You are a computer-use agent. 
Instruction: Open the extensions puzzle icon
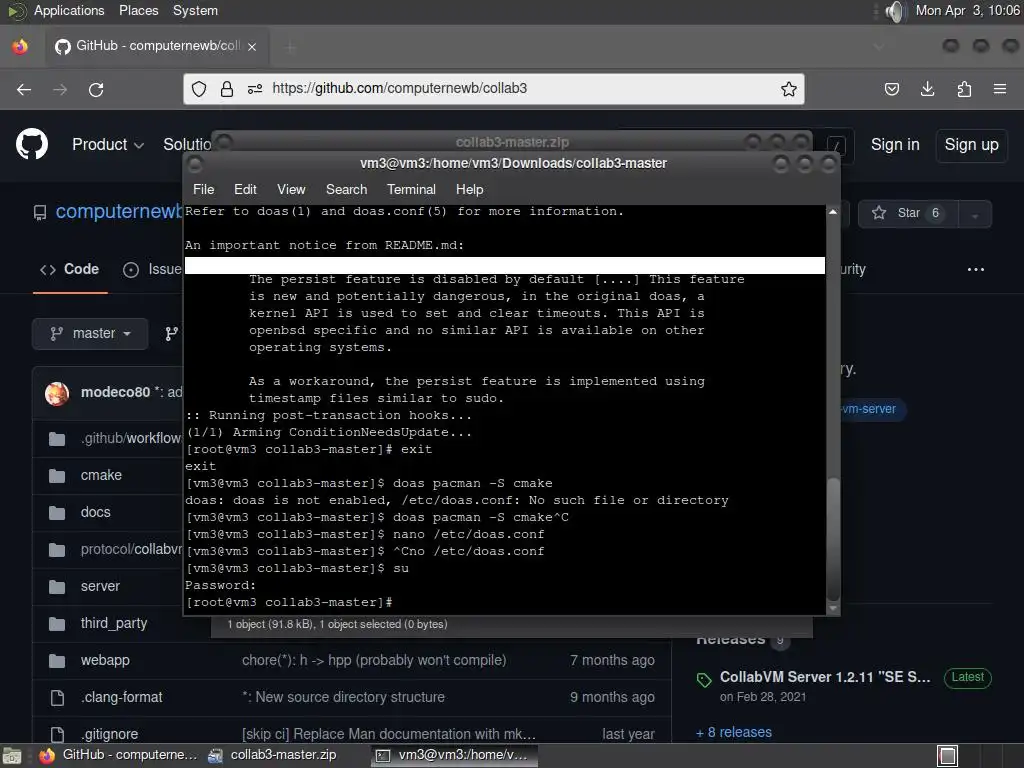964,89
